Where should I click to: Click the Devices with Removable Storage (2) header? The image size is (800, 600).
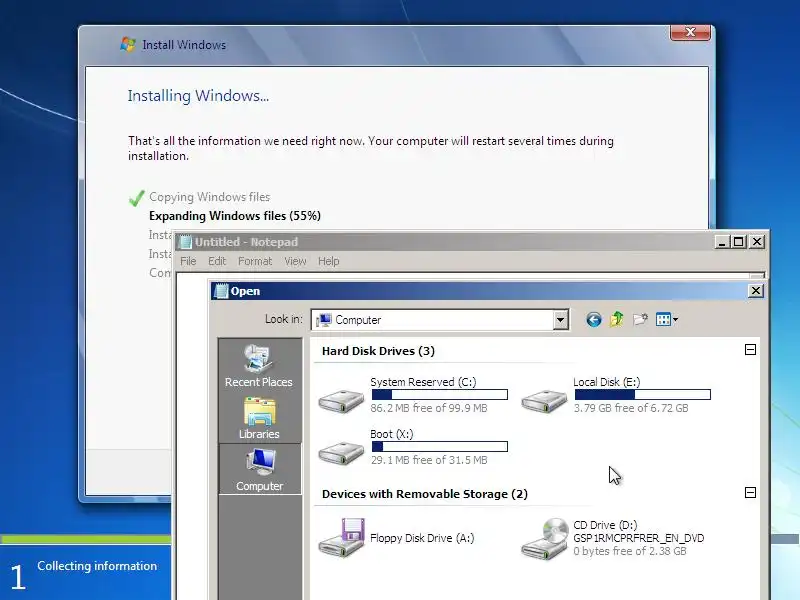coord(424,494)
